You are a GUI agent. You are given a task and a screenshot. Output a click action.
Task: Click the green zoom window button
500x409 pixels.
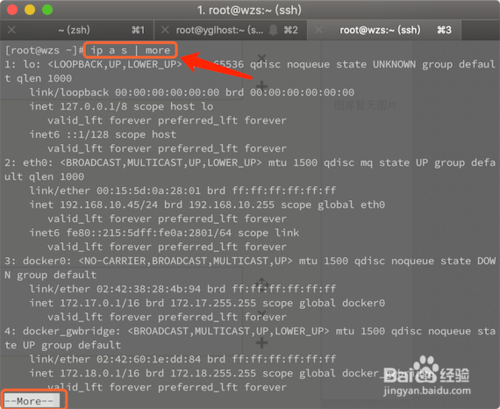[x=47, y=10]
